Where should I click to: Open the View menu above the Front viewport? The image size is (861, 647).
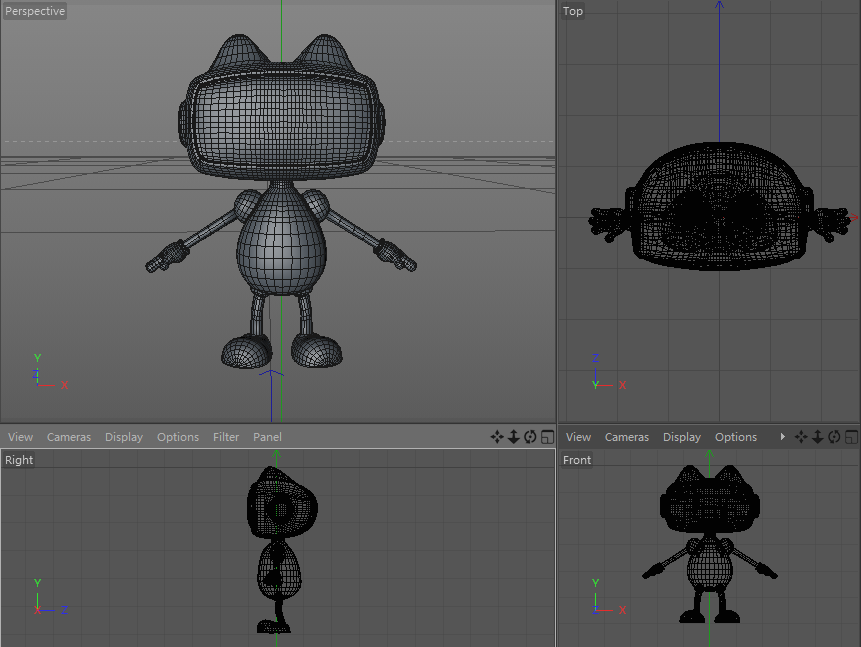578,437
